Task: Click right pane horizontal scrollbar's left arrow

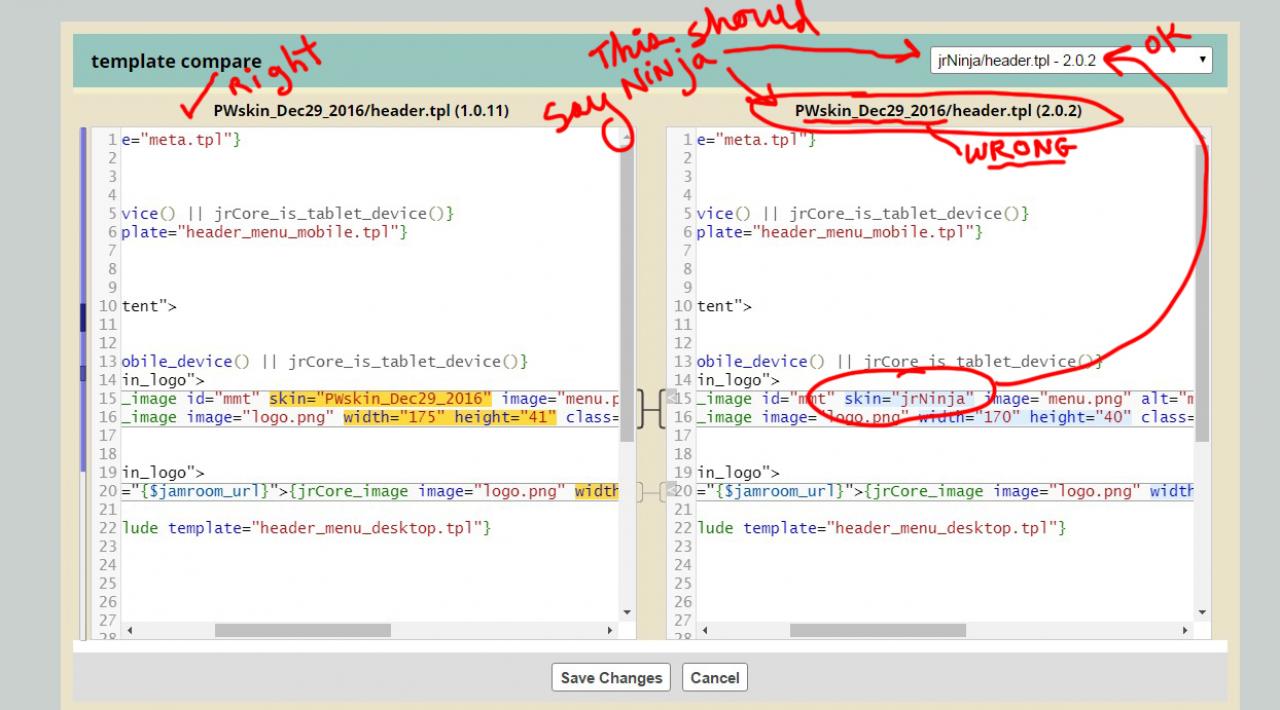Action: pyautogui.click(x=704, y=631)
